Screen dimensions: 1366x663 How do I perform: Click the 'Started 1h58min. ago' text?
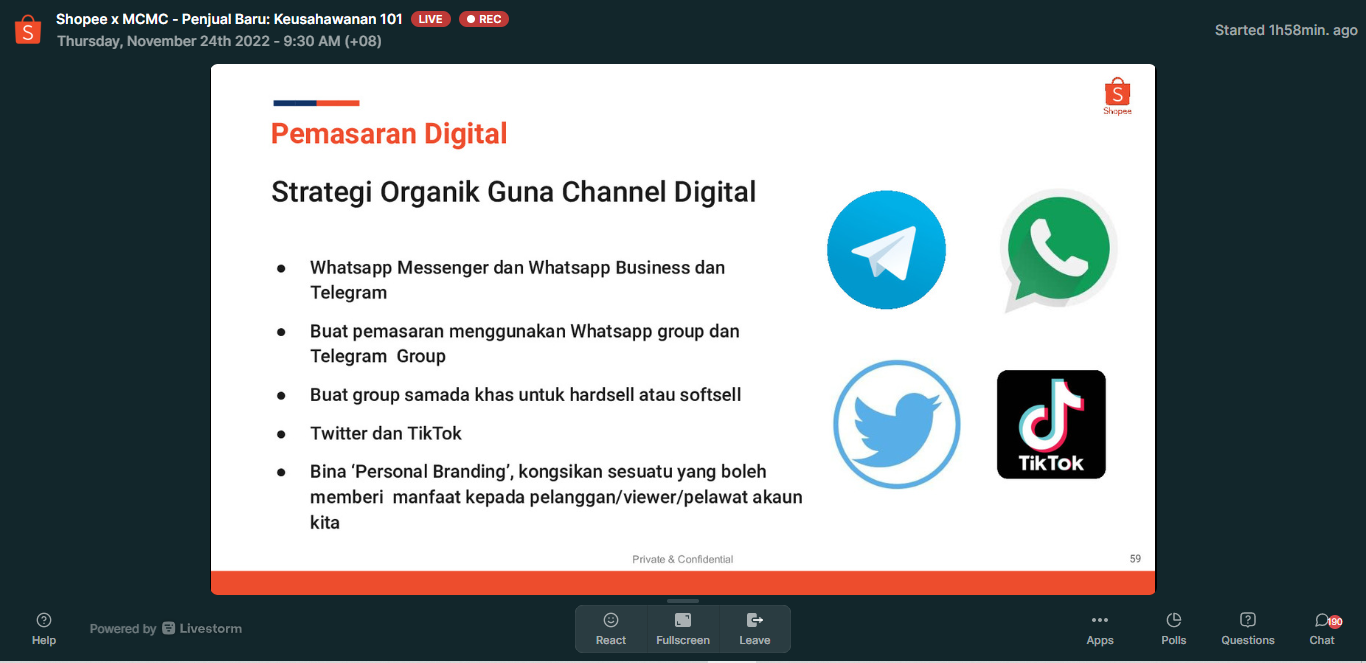pyautogui.click(x=1286, y=30)
